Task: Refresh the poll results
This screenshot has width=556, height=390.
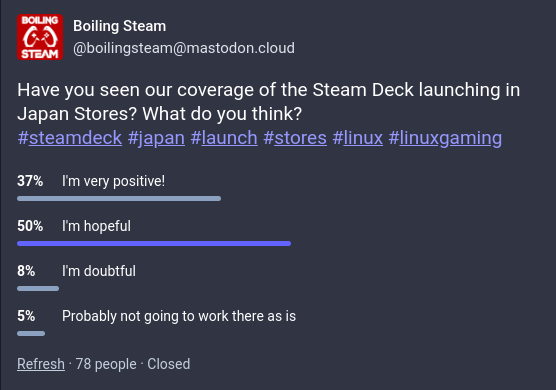Action: 41,364
